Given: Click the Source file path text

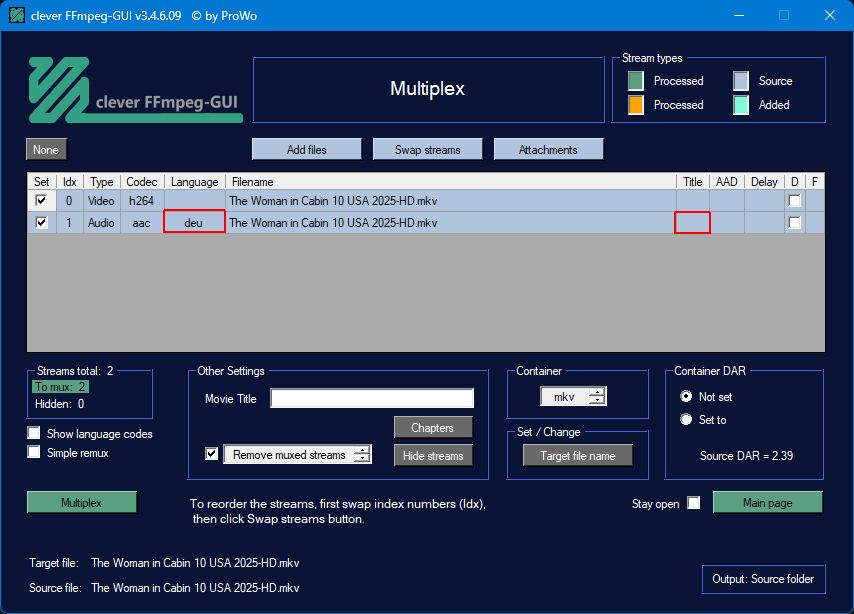Looking at the screenshot, I should pos(195,587).
